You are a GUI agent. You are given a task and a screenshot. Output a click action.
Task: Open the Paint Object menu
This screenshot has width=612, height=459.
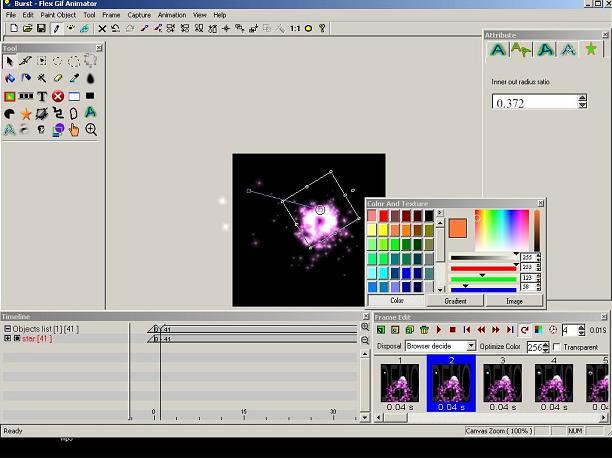[x=58, y=15]
